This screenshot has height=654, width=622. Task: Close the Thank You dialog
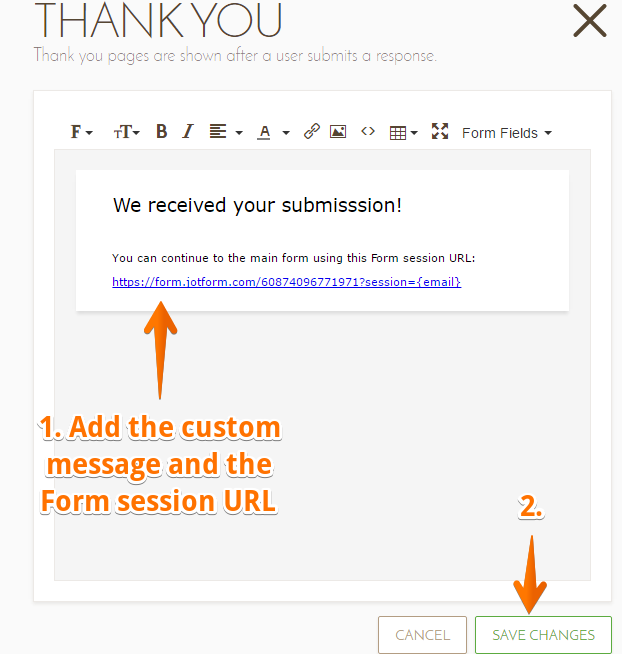tap(590, 20)
